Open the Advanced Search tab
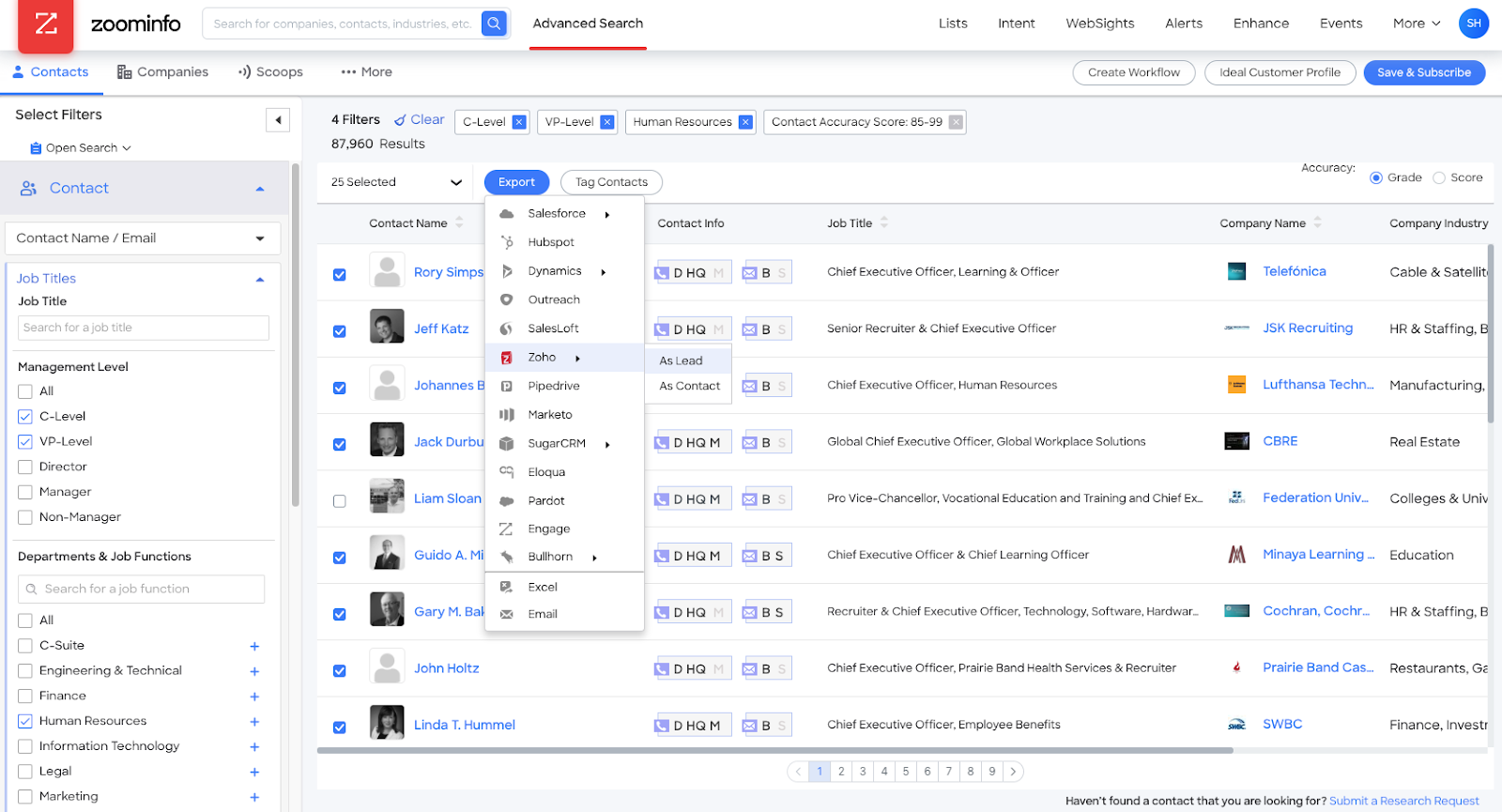This screenshot has width=1502, height=812. (588, 23)
